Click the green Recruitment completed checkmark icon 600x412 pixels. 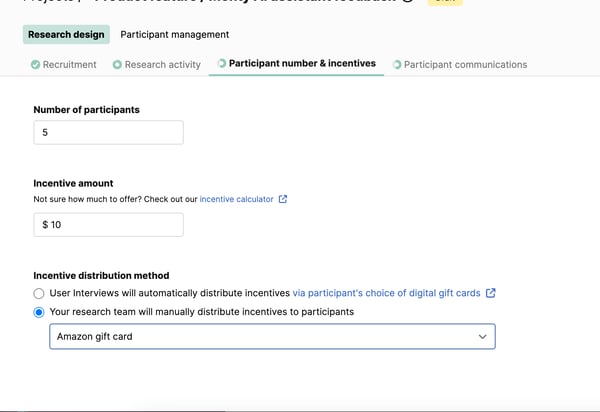pos(35,65)
